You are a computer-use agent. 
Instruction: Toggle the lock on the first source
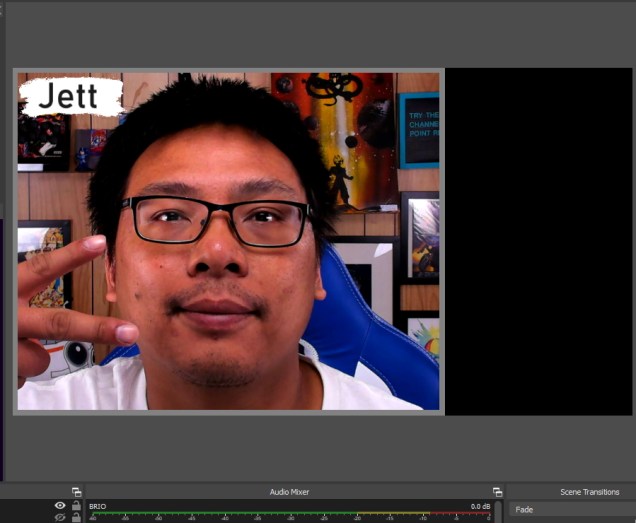pos(76,506)
